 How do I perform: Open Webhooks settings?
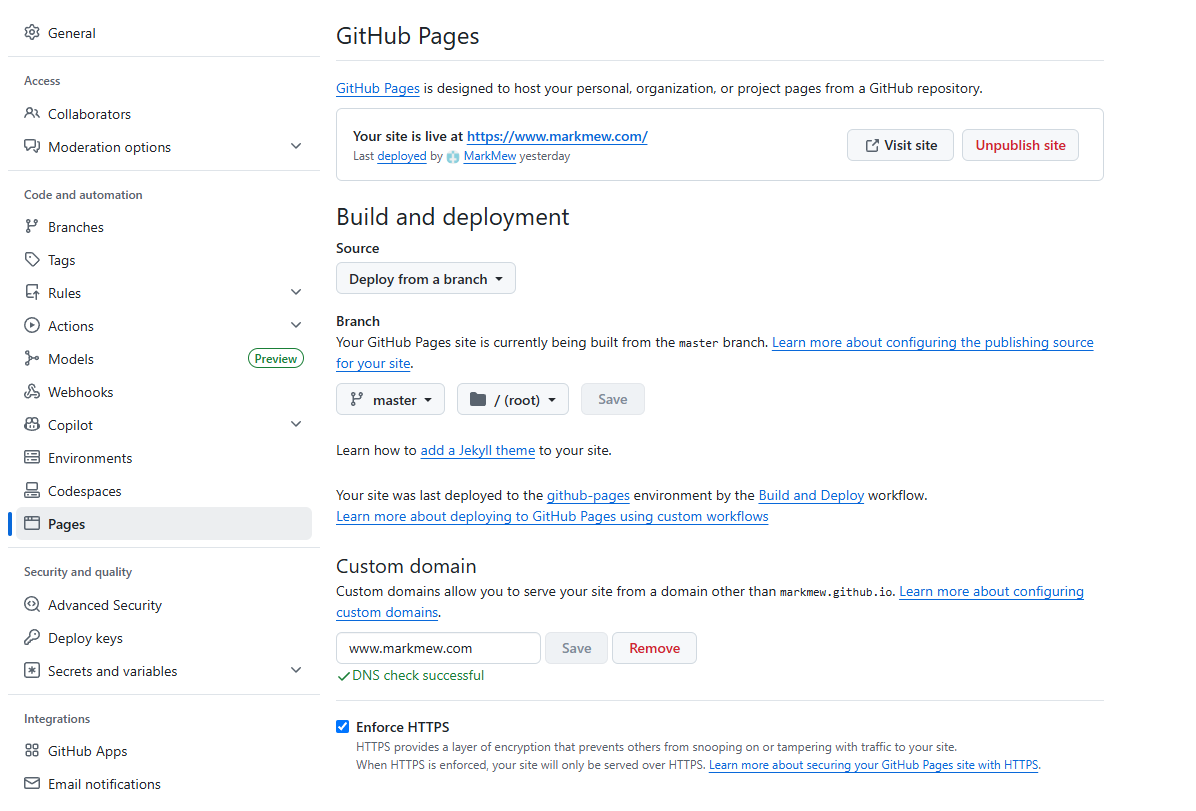164,392
